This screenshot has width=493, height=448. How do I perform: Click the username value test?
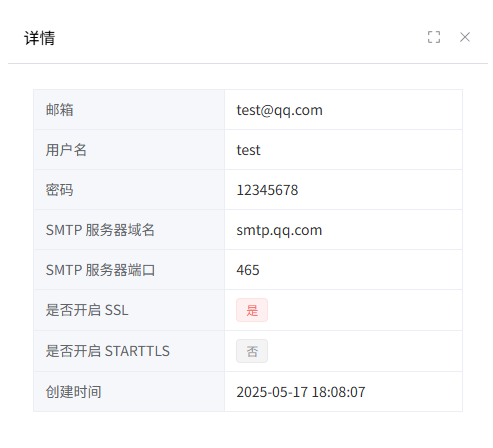tap(248, 150)
